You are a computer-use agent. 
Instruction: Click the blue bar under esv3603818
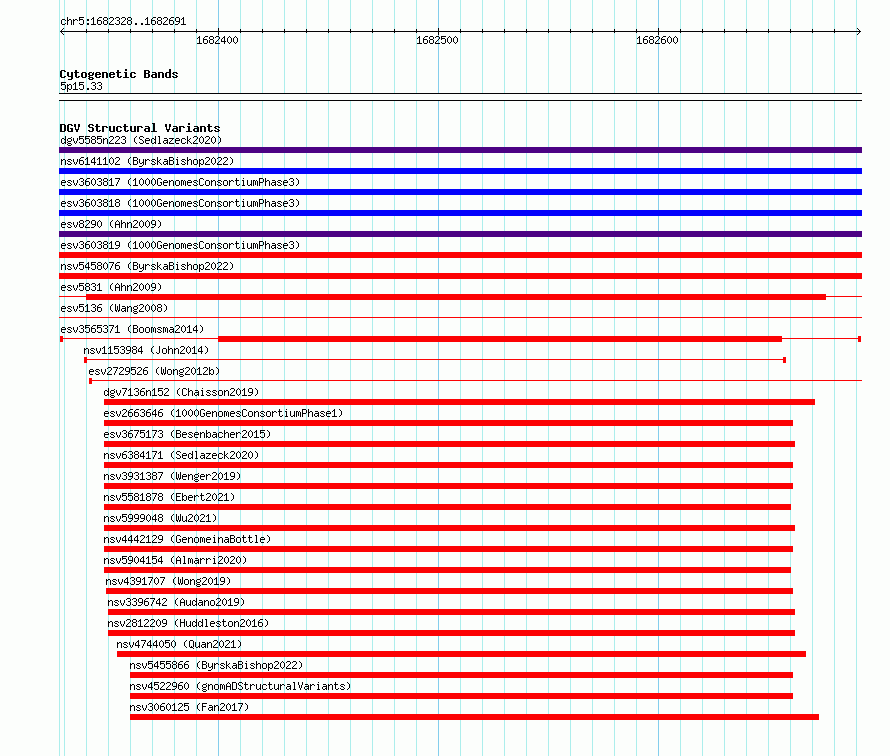click(x=460, y=213)
